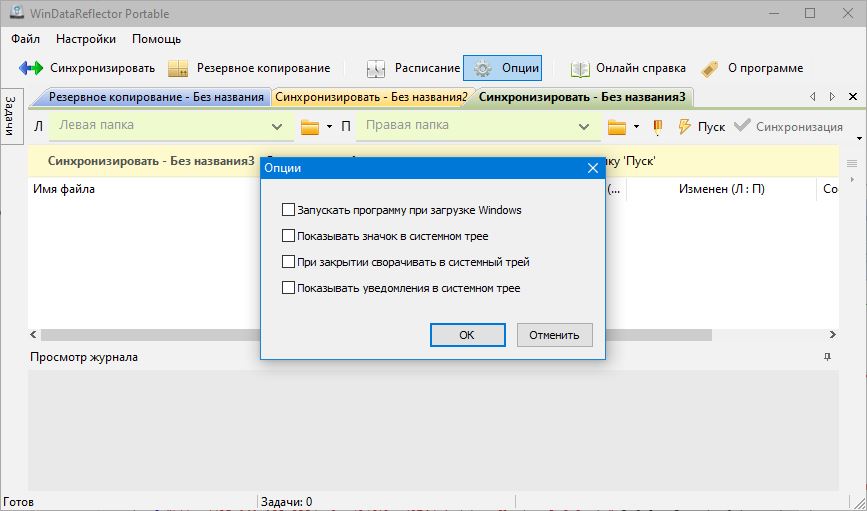Click the Опции gear icon

coord(483,69)
